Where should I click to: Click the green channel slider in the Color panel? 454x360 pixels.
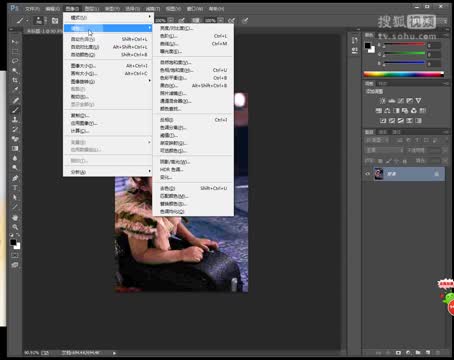pyautogui.click(x=404, y=54)
